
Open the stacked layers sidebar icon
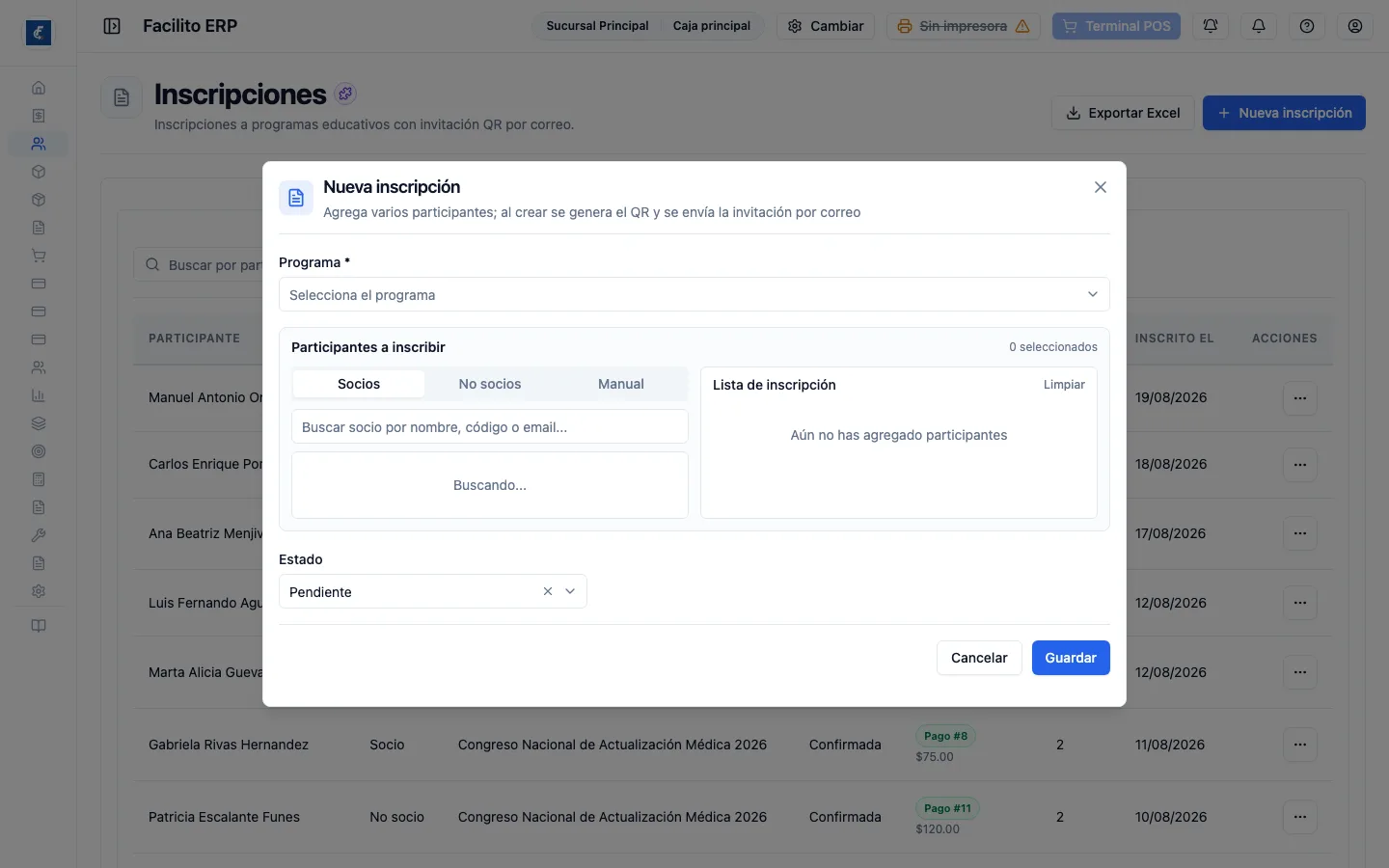click(x=39, y=423)
